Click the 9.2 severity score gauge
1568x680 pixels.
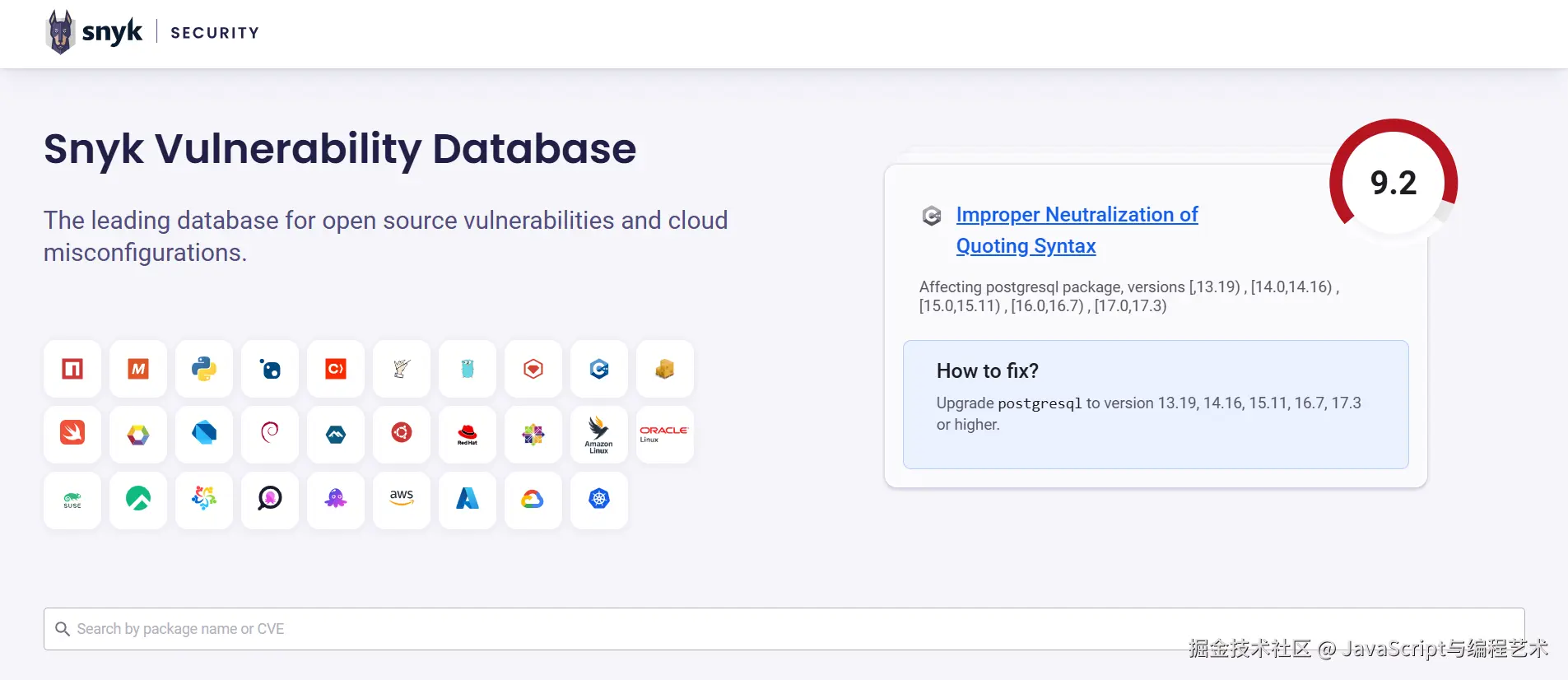click(x=1394, y=183)
